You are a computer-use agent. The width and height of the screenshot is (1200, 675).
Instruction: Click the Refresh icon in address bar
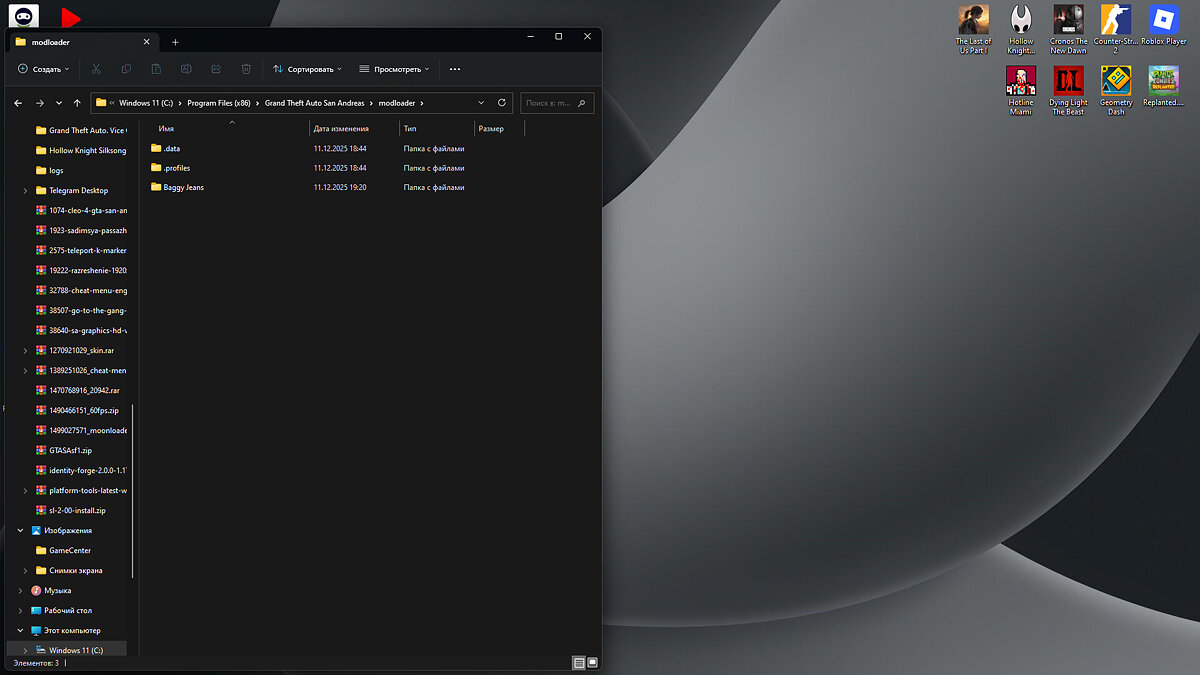pos(502,103)
